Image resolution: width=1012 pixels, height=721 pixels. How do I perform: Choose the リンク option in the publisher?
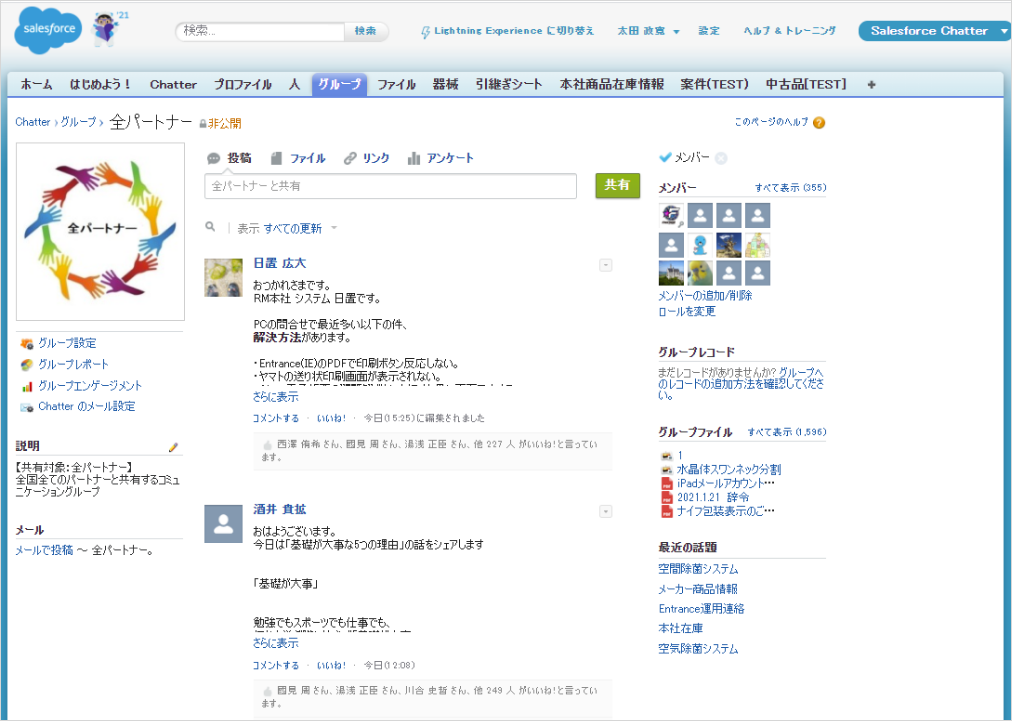coord(367,158)
